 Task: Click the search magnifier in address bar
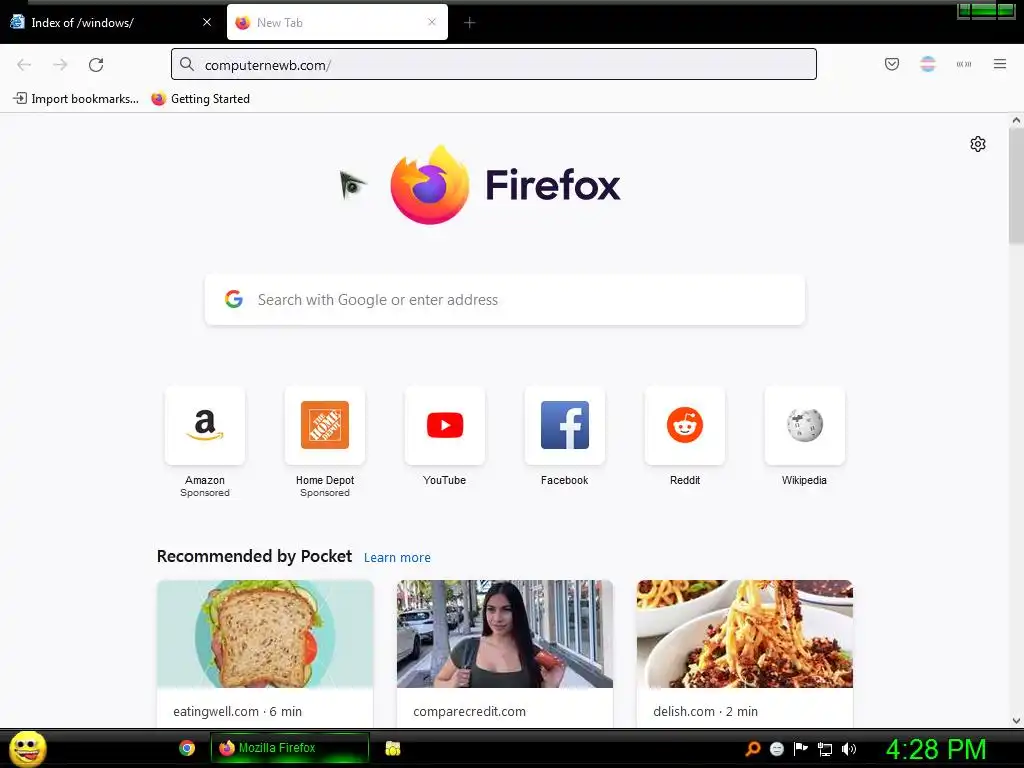coord(187,64)
